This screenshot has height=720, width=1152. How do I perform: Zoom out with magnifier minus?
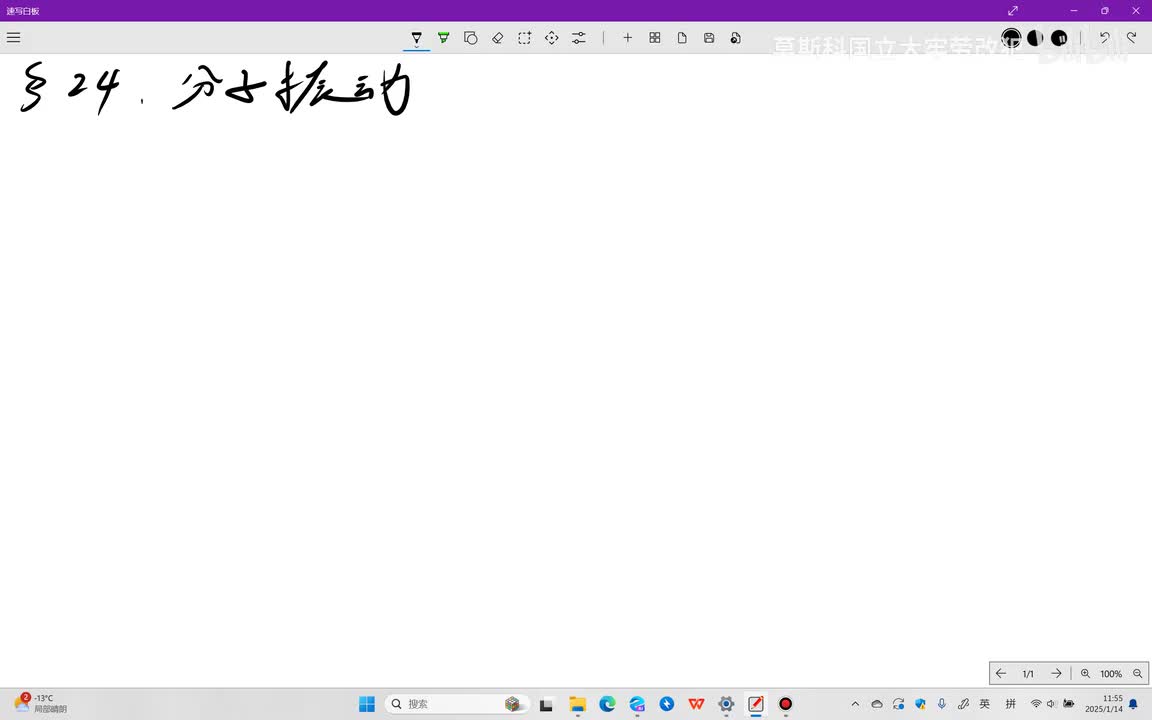[x=1137, y=674]
